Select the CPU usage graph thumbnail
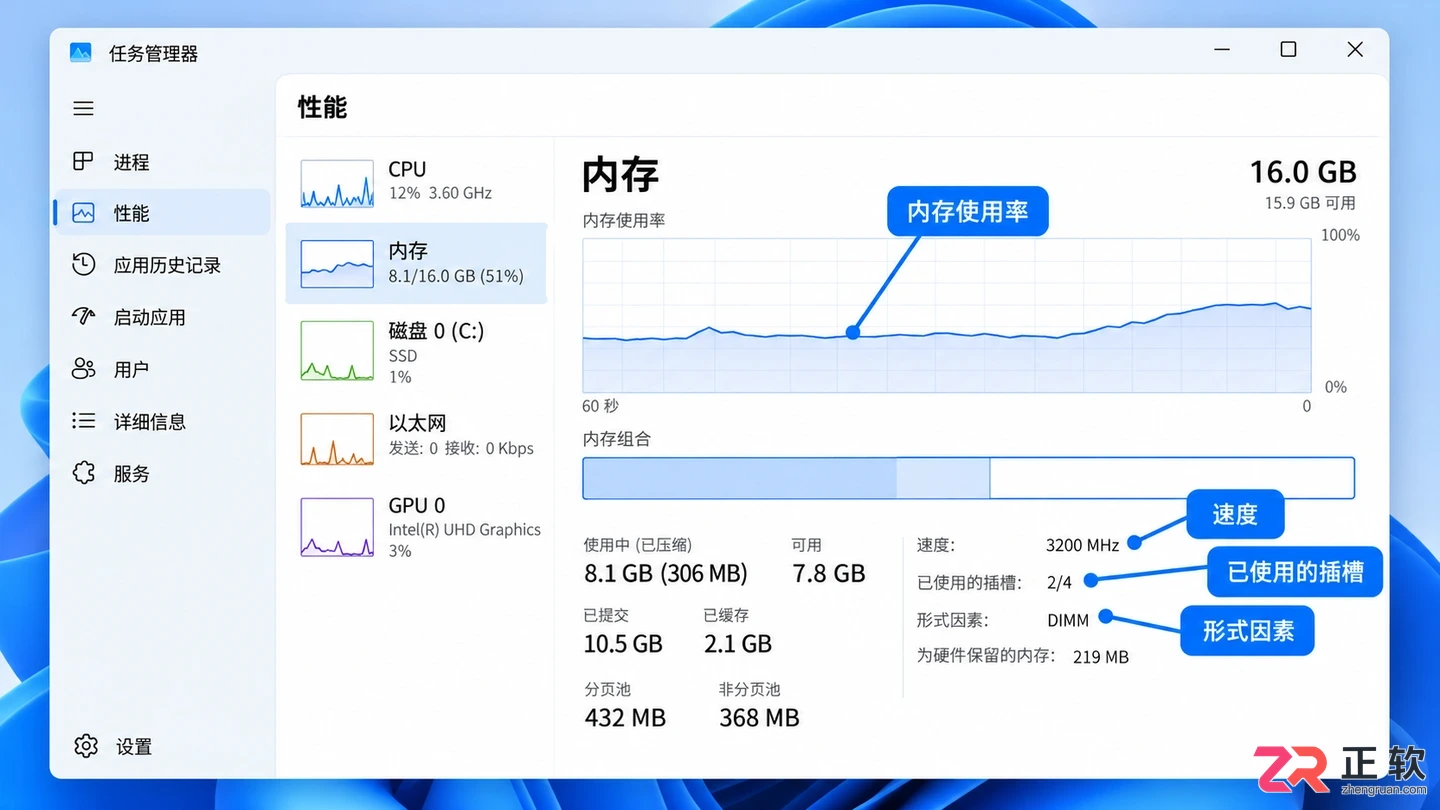Viewport: 1440px width, 810px height. (337, 182)
